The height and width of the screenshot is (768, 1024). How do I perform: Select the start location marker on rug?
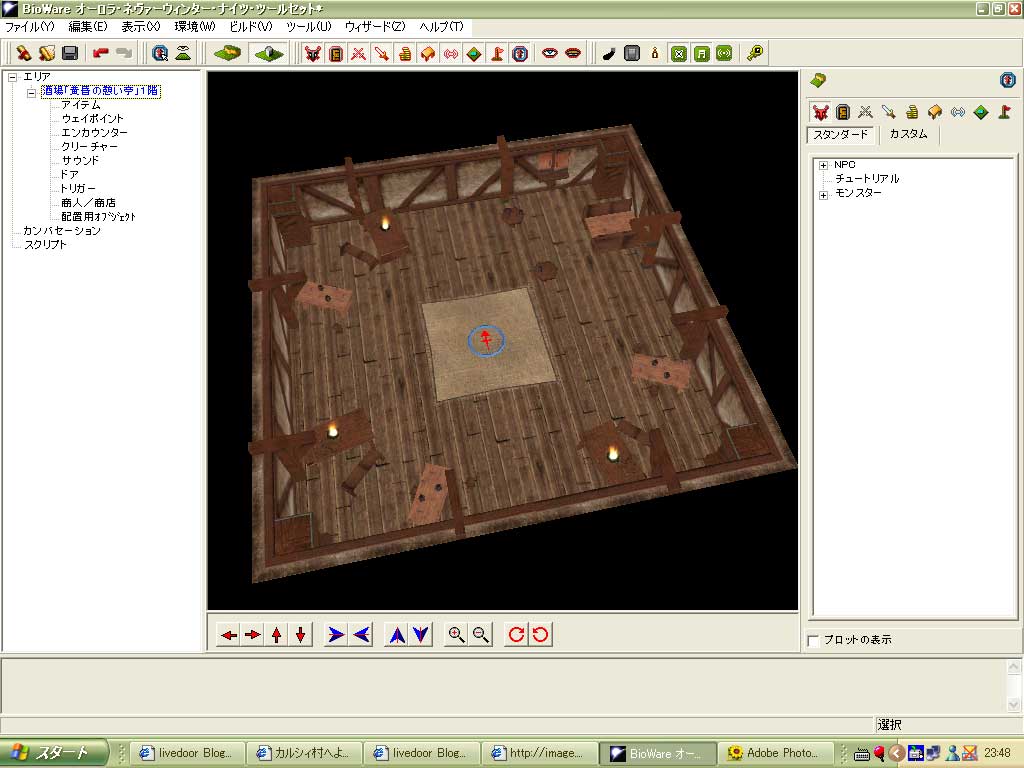[x=486, y=340]
